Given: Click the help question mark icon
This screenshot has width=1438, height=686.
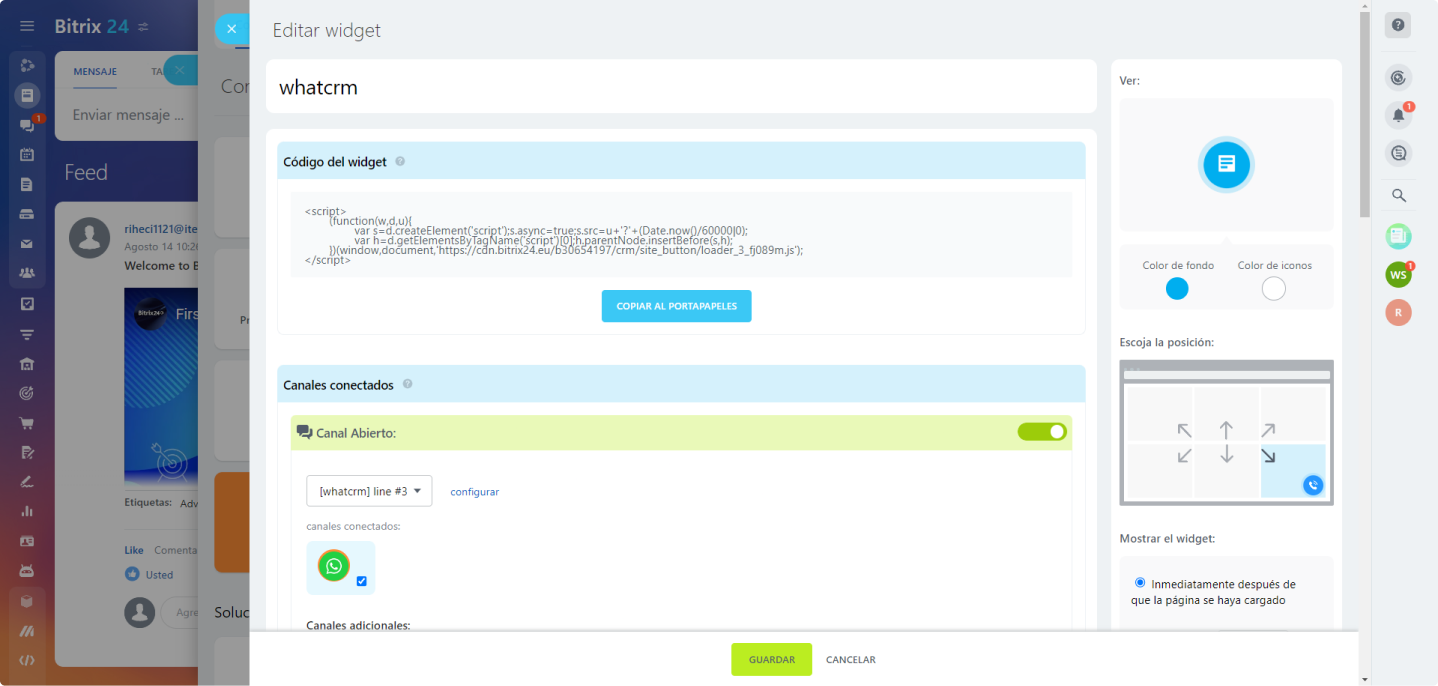Looking at the screenshot, I should click(x=1398, y=26).
